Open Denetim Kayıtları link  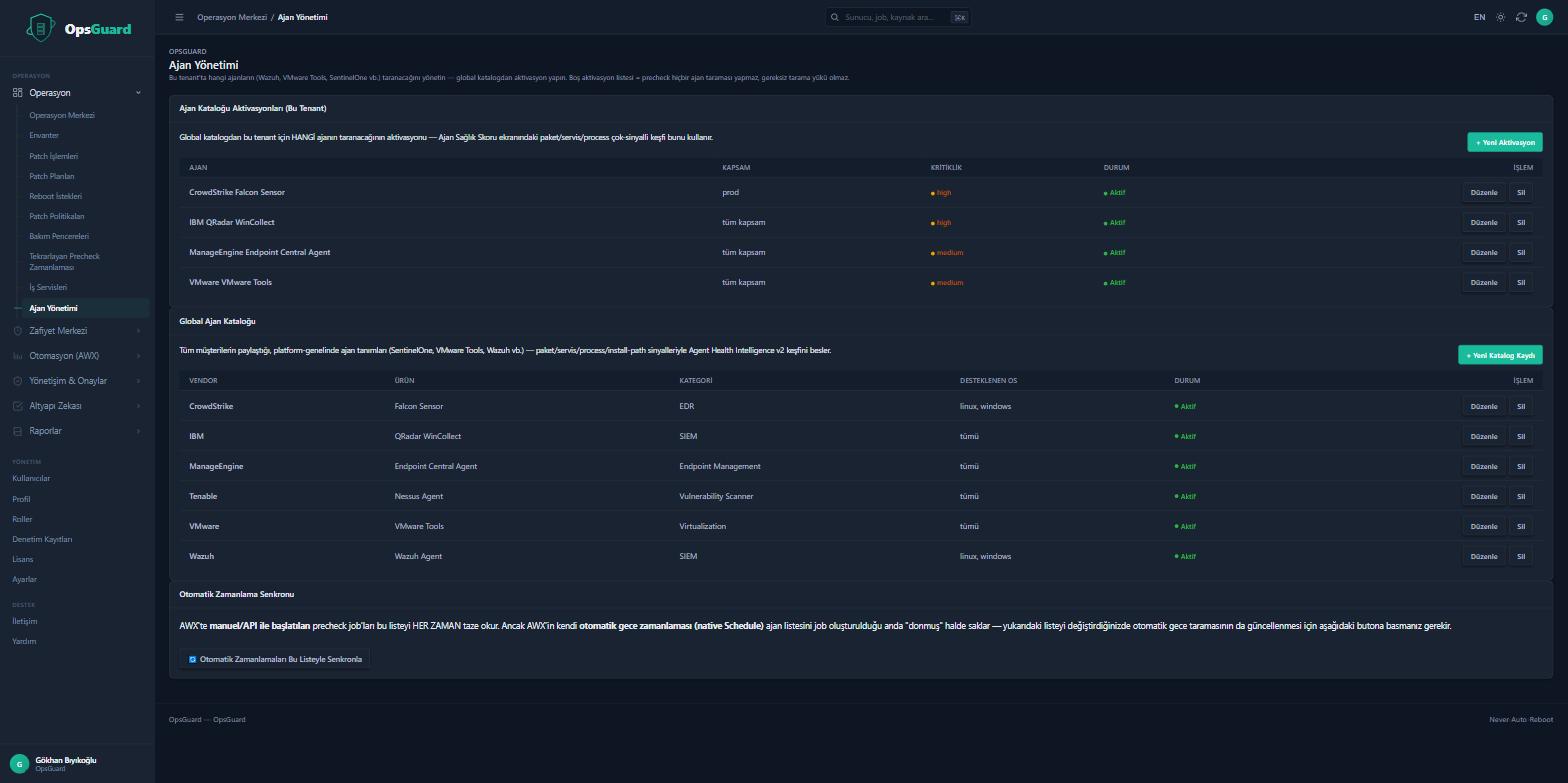point(42,539)
